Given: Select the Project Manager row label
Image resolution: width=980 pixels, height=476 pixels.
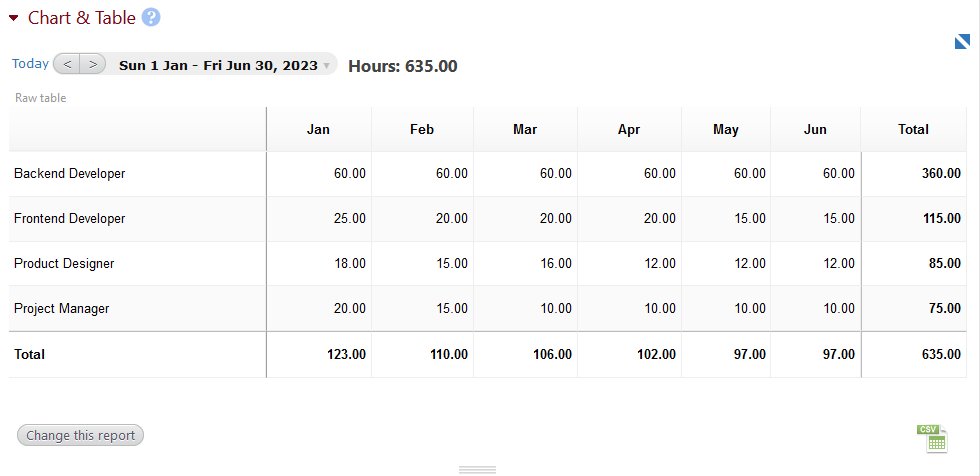Looking at the screenshot, I should 62,309.
